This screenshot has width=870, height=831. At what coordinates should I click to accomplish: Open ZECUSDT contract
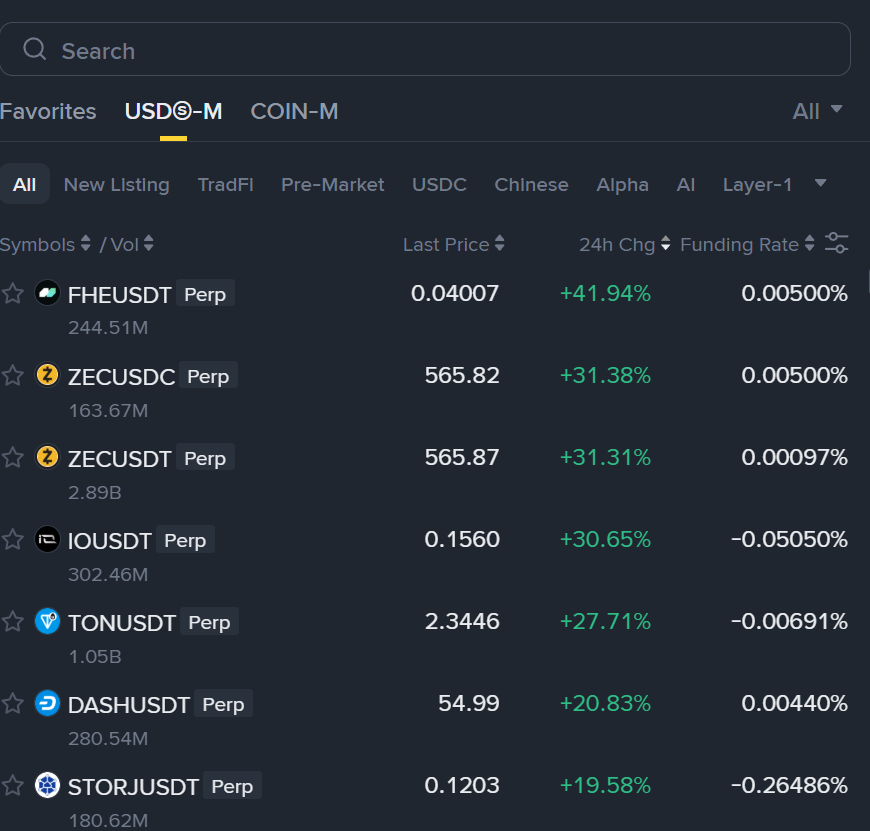point(119,459)
